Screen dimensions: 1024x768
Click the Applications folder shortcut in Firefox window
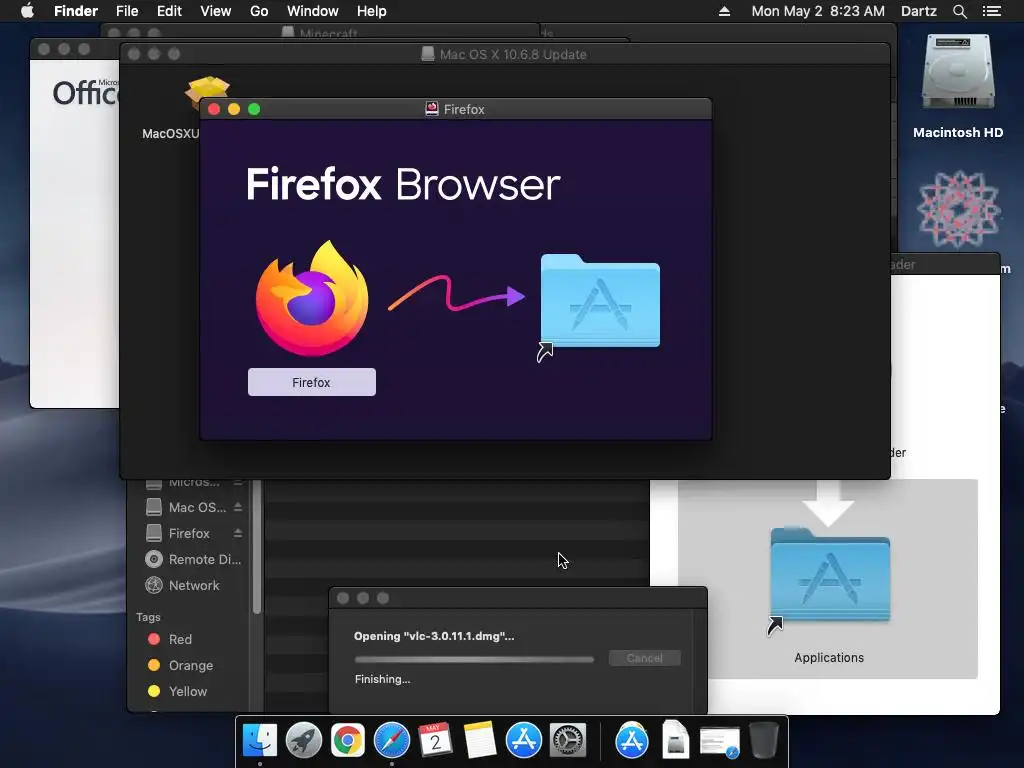click(600, 302)
